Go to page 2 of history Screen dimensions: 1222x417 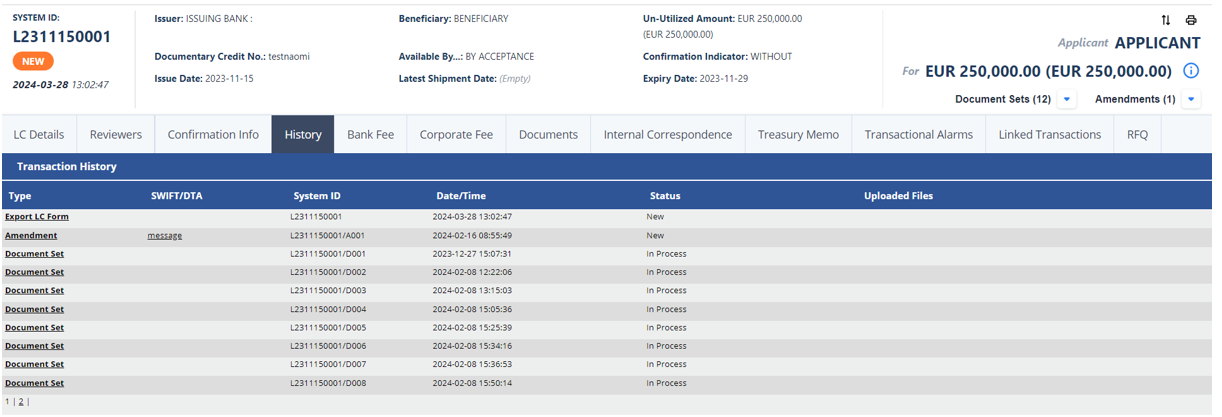tap(20, 402)
